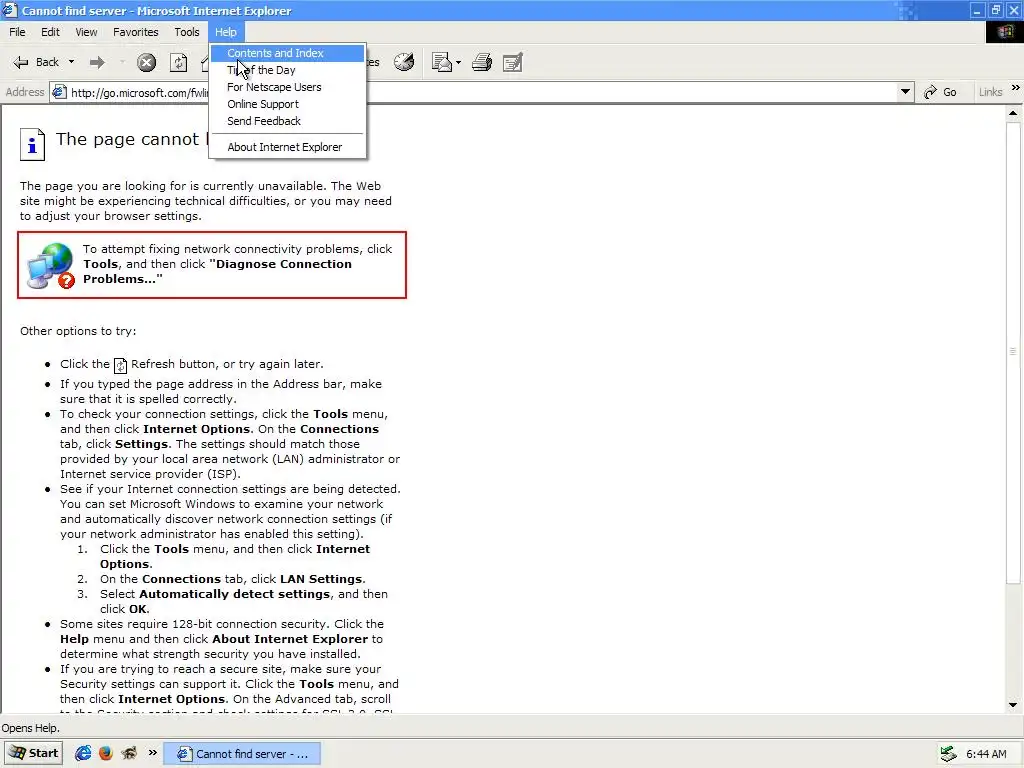
Task: Launch Firefox from the quick launch
Action: [106, 753]
